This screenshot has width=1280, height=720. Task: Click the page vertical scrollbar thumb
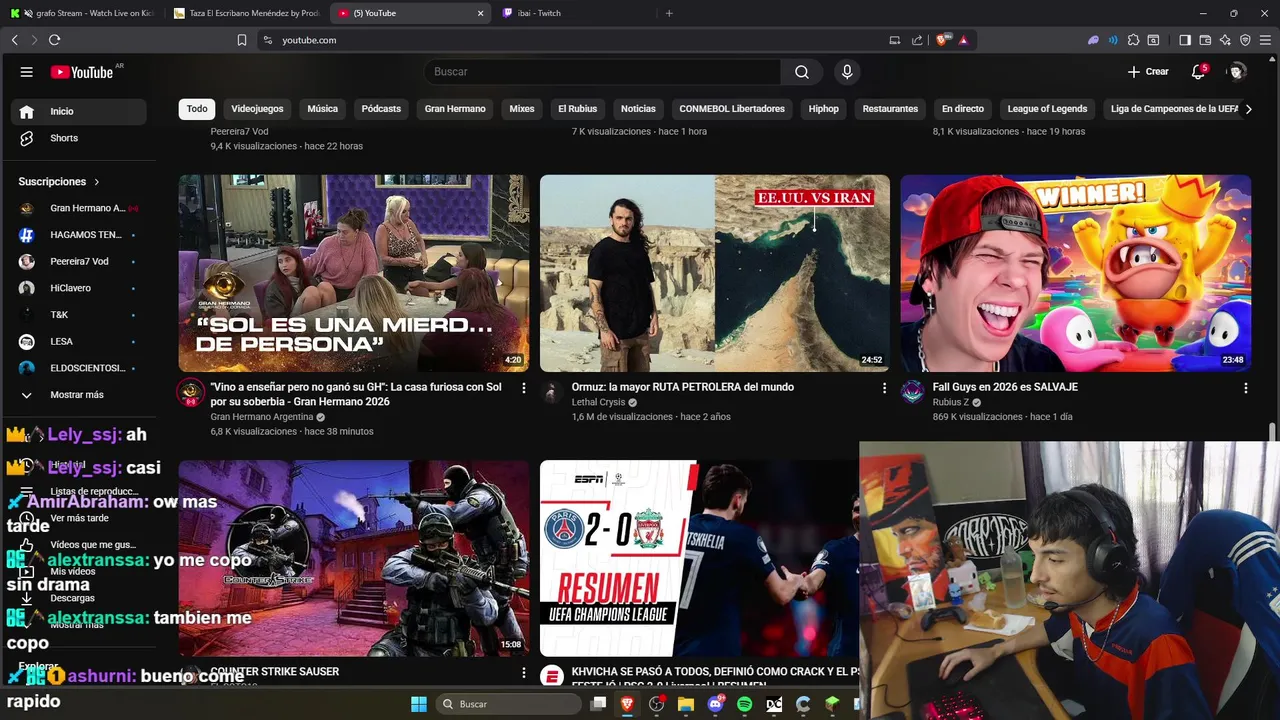click(x=1273, y=431)
